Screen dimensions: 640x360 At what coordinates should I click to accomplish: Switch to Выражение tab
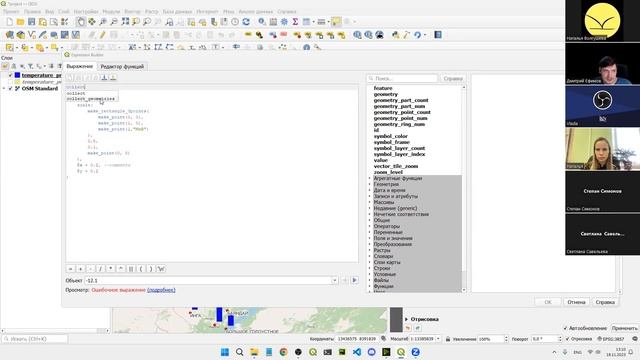[x=80, y=66]
